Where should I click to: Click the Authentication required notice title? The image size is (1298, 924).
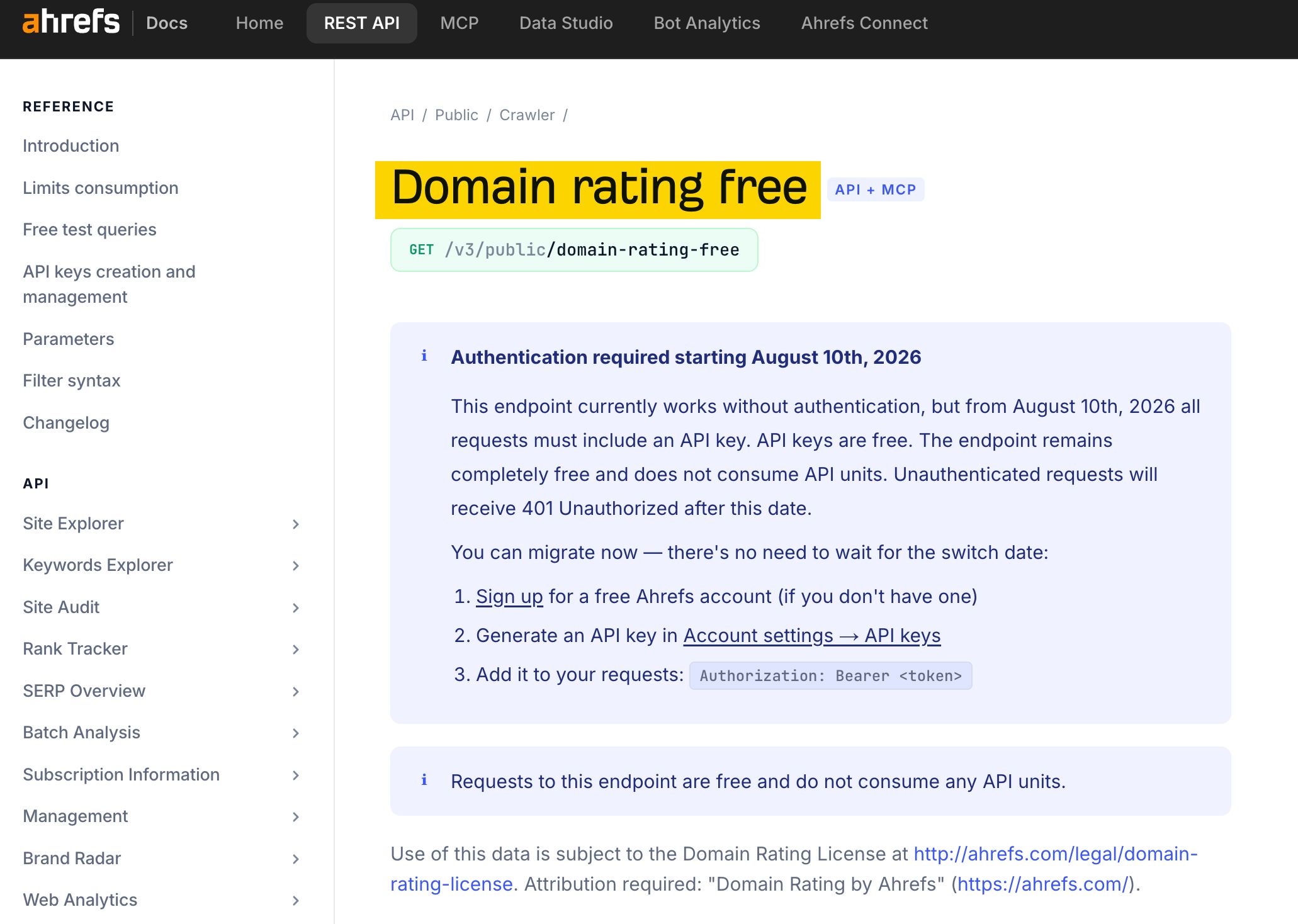(686, 358)
